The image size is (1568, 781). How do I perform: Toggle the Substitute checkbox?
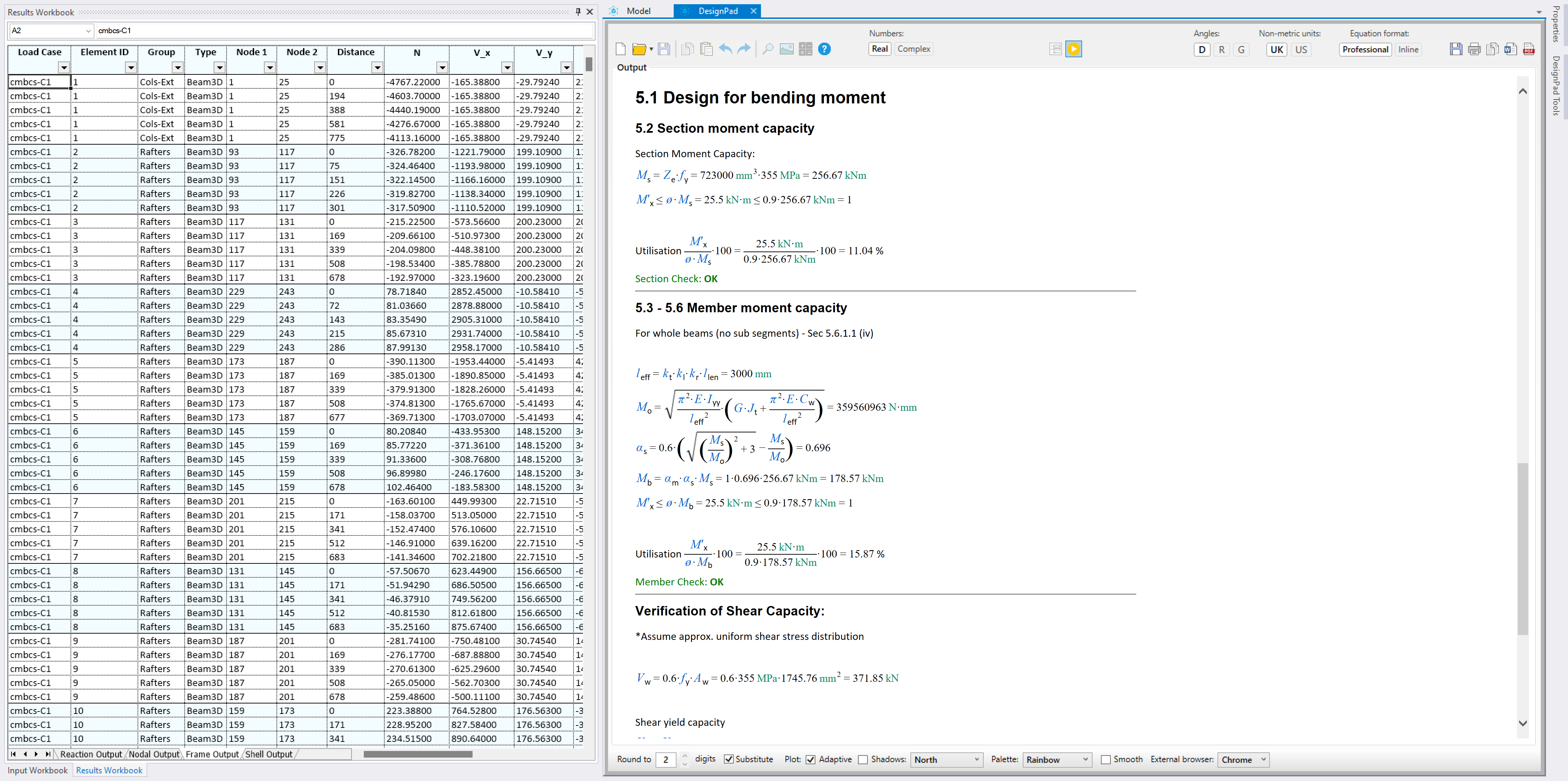click(x=728, y=759)
